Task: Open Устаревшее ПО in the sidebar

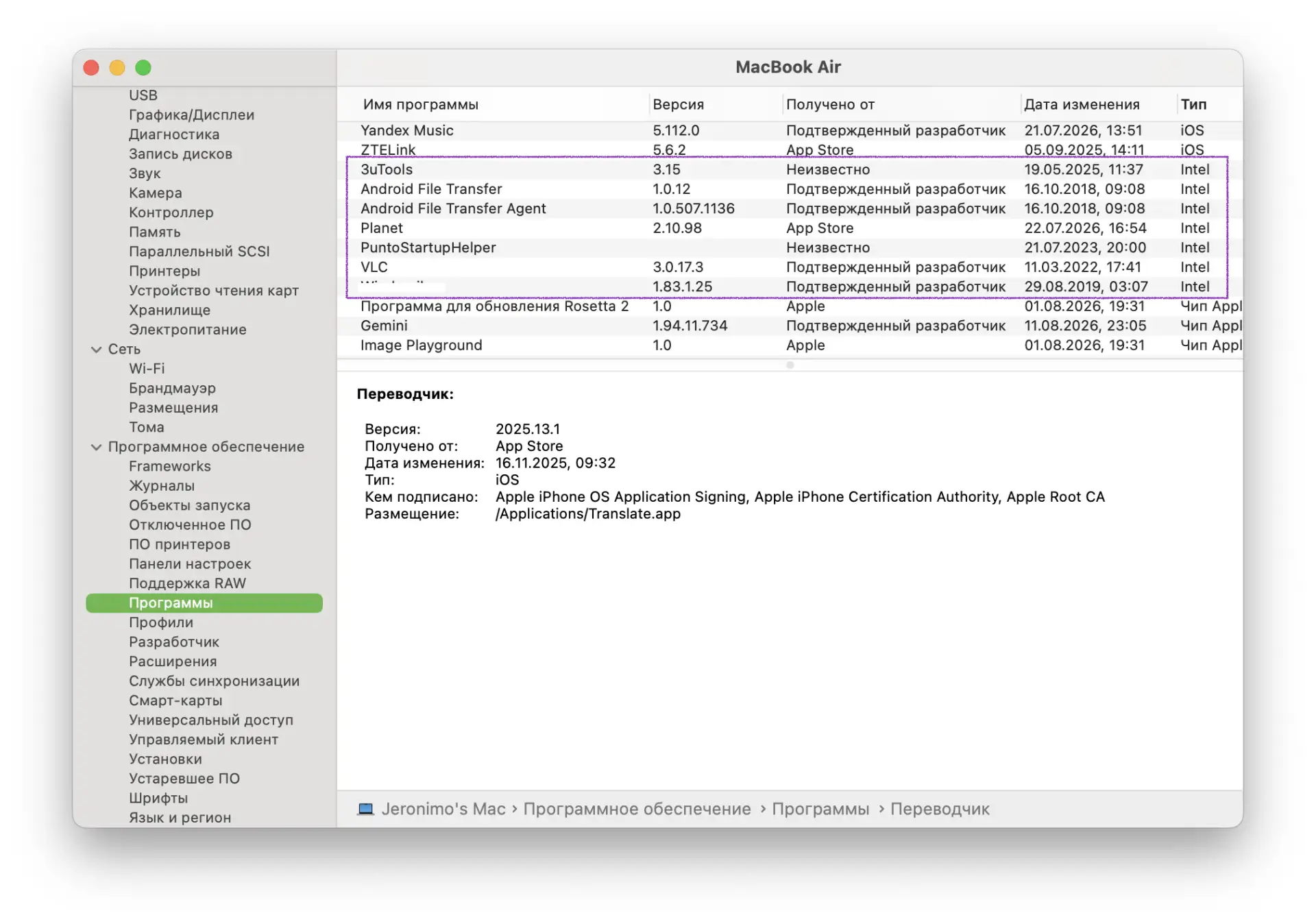Action: point(184,779)
